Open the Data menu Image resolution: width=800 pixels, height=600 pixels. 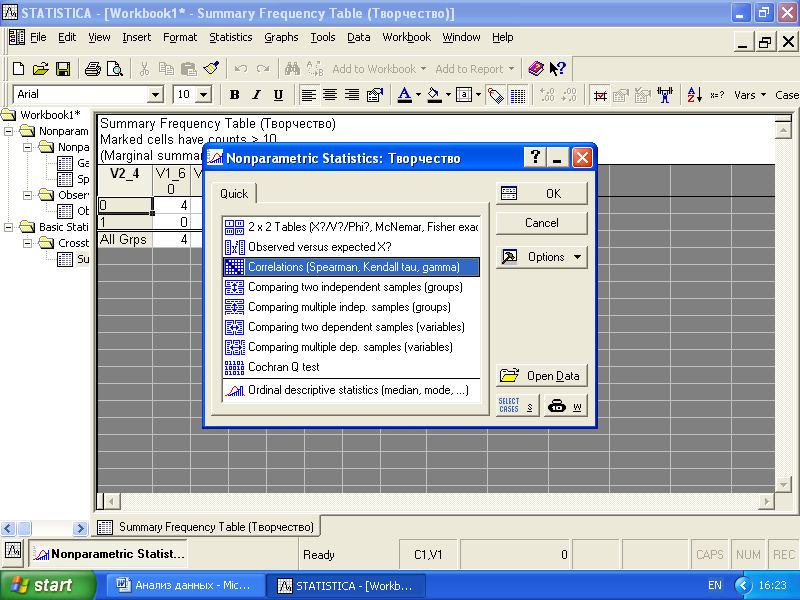(359, 37)
